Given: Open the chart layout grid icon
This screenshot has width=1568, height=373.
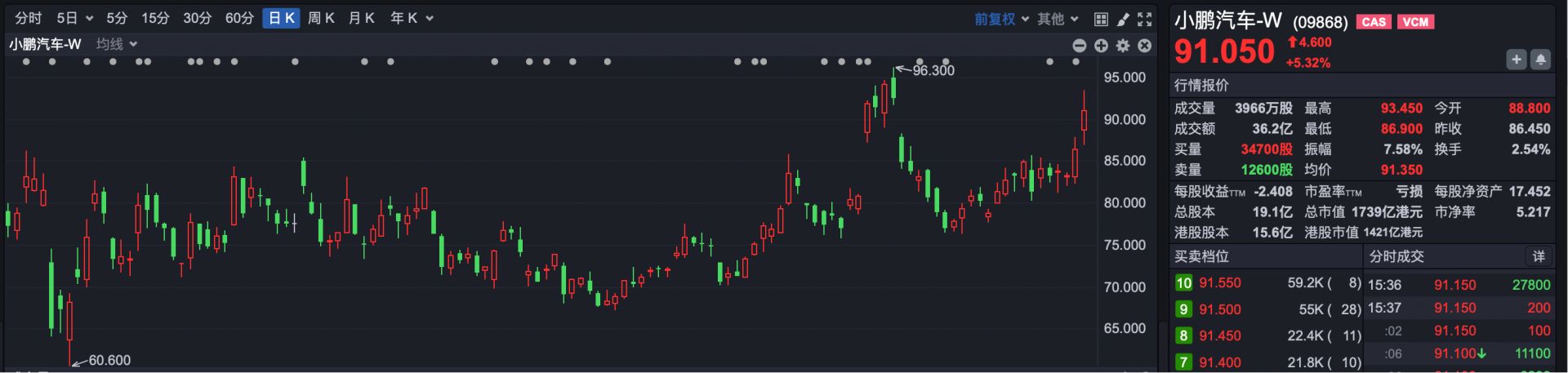Looking at the screenshot, I should (1101, 19).
